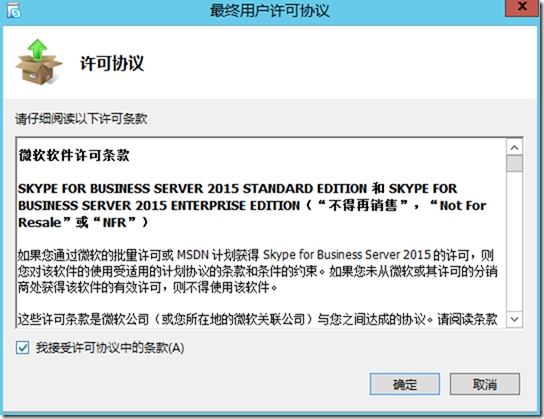
Task: Click the package box with green arrow icon
Action: (39, 62)
